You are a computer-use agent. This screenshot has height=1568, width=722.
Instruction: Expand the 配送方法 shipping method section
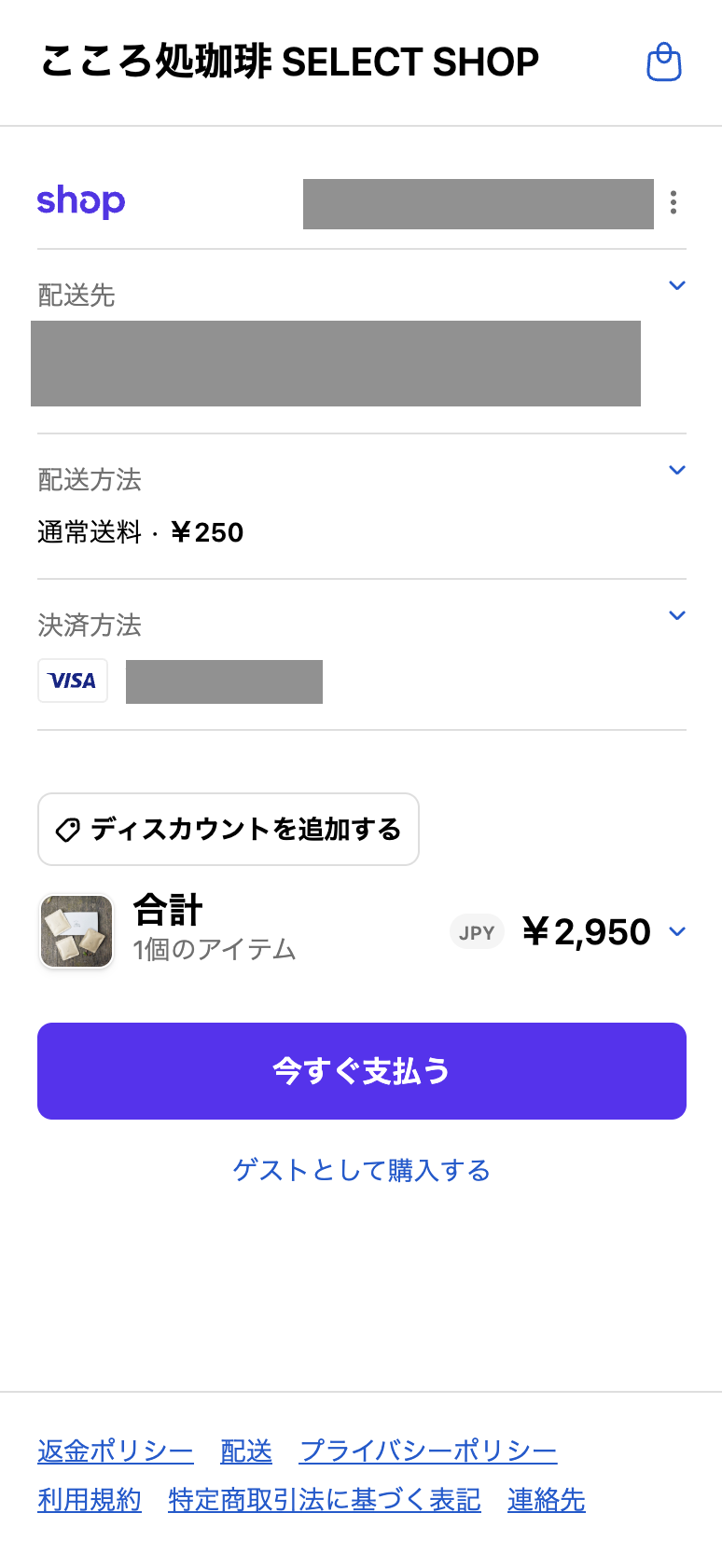coord(677,471)
